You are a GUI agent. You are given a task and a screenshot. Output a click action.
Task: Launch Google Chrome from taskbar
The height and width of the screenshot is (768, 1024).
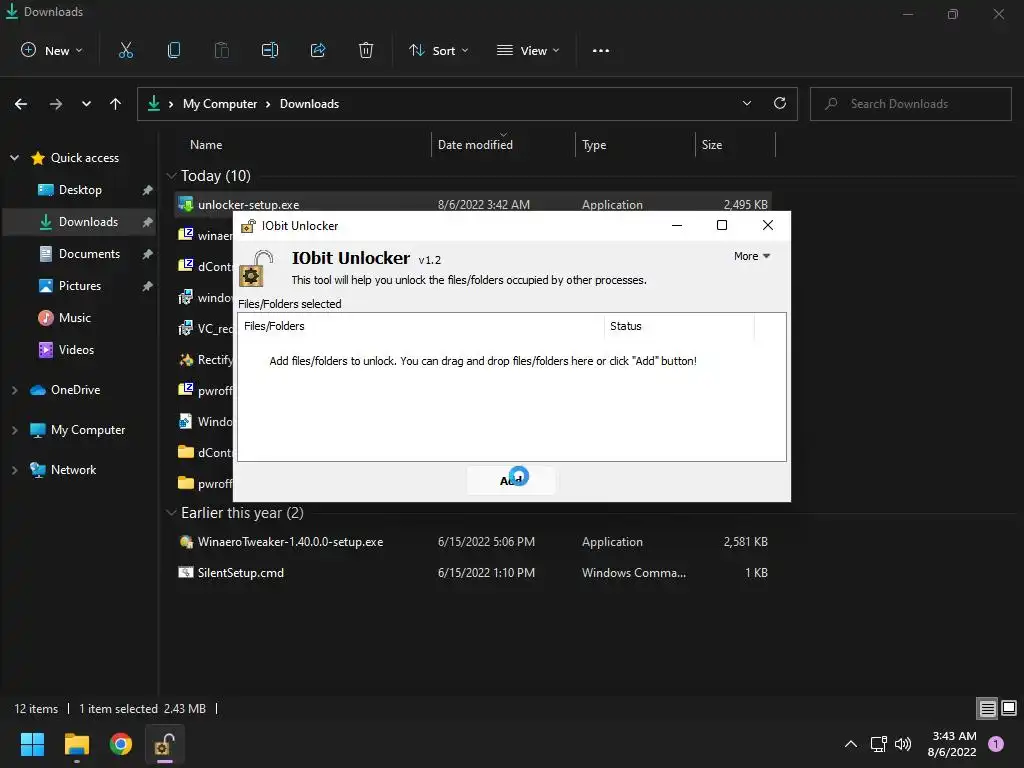[x=121, y=744]
